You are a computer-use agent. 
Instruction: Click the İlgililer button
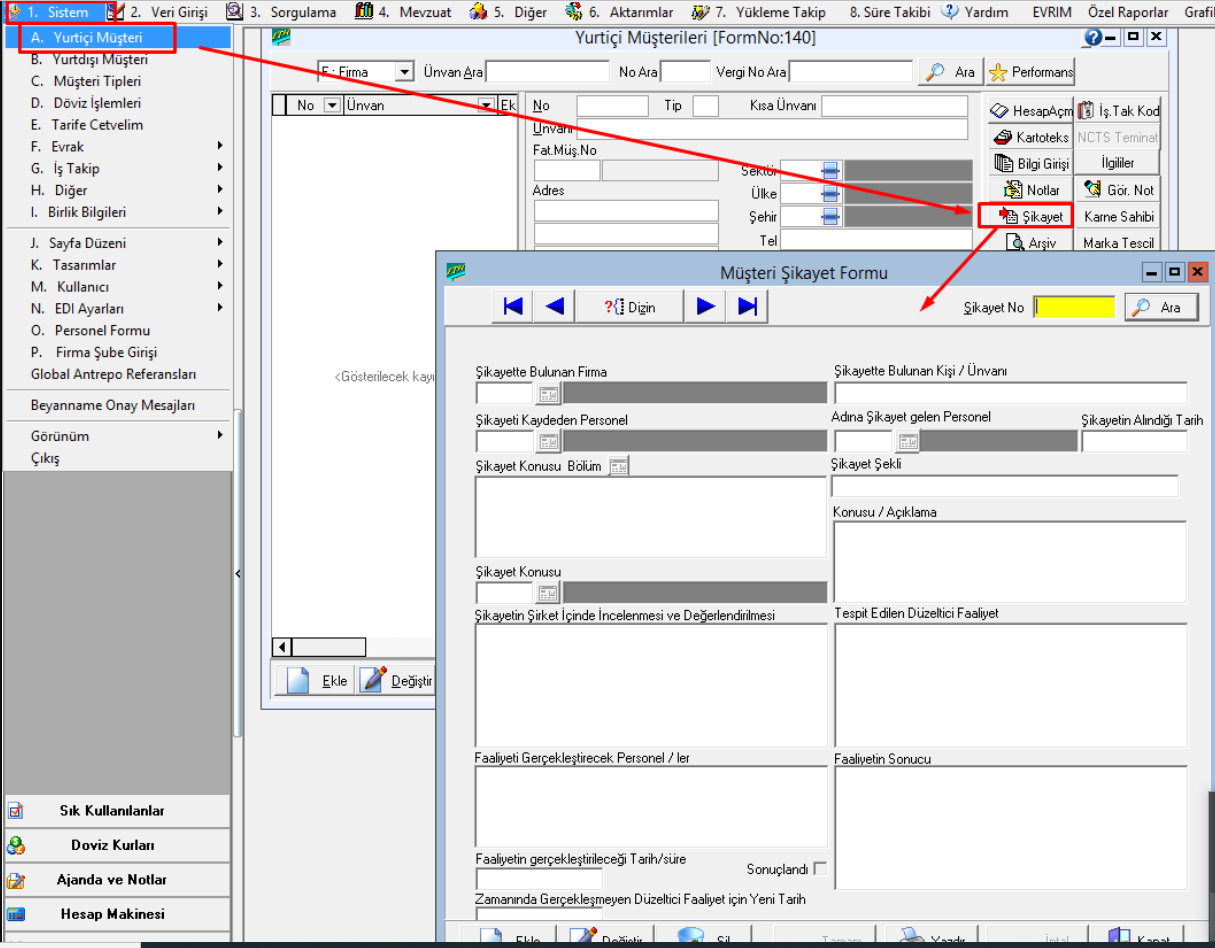[x=1118, y=163]
